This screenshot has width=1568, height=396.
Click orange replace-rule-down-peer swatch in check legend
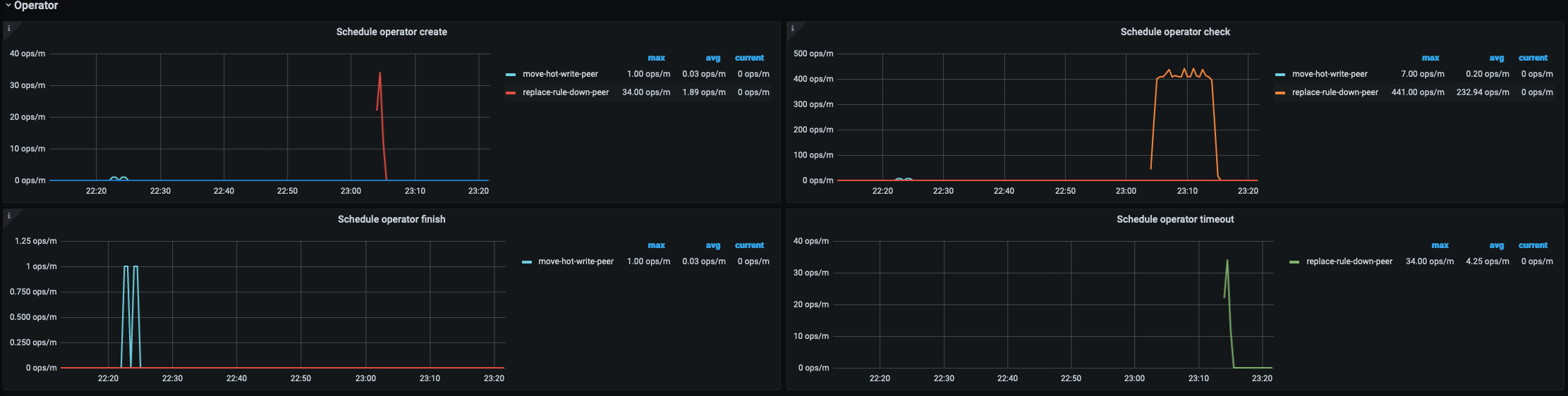point(1280,92)
